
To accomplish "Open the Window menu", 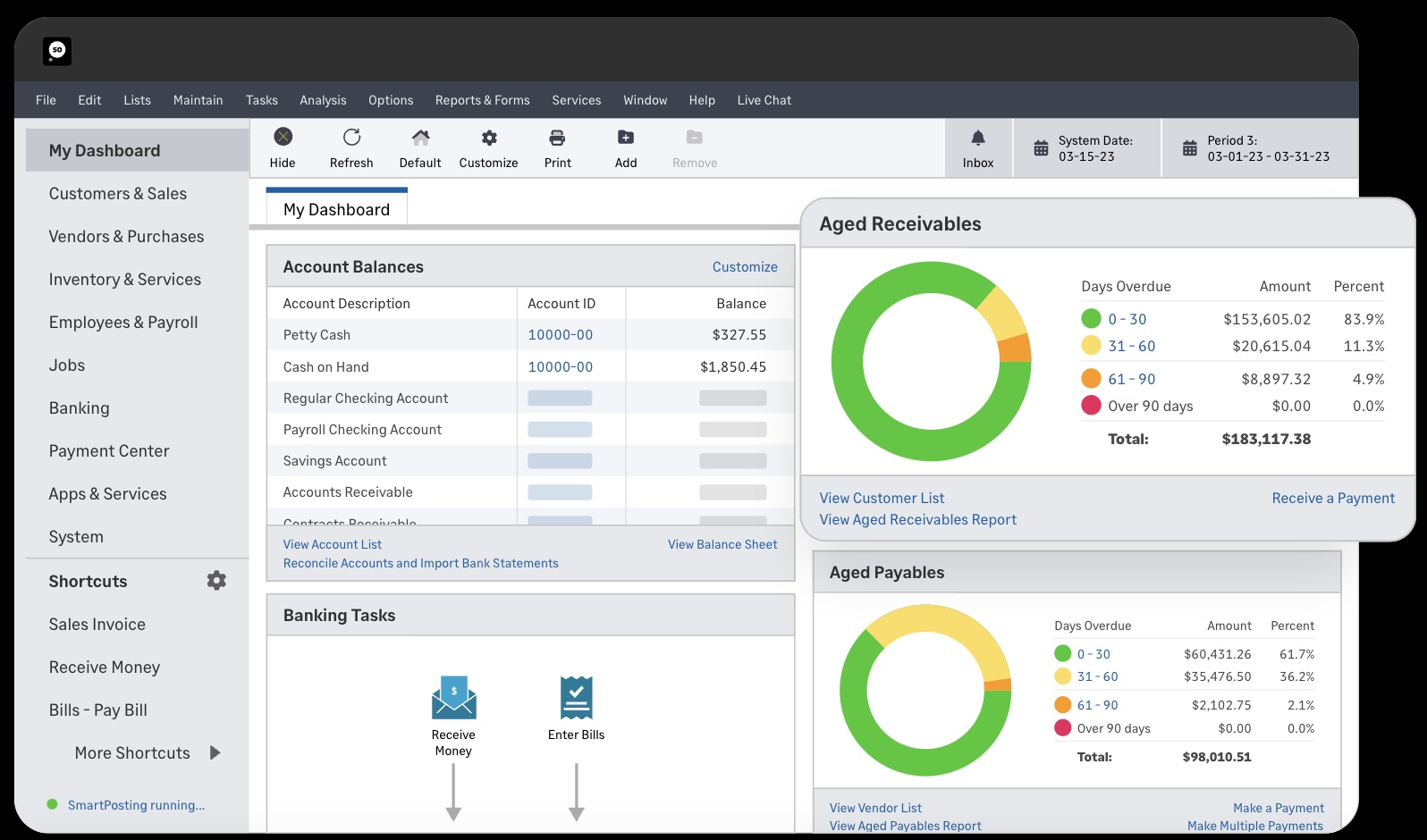I will point(646,100).
